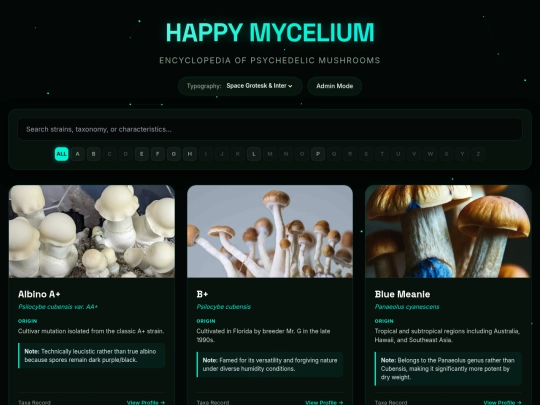Viewport: 540px width, 405px height.
Task: Filter strains by letter P
Action: 318,154
